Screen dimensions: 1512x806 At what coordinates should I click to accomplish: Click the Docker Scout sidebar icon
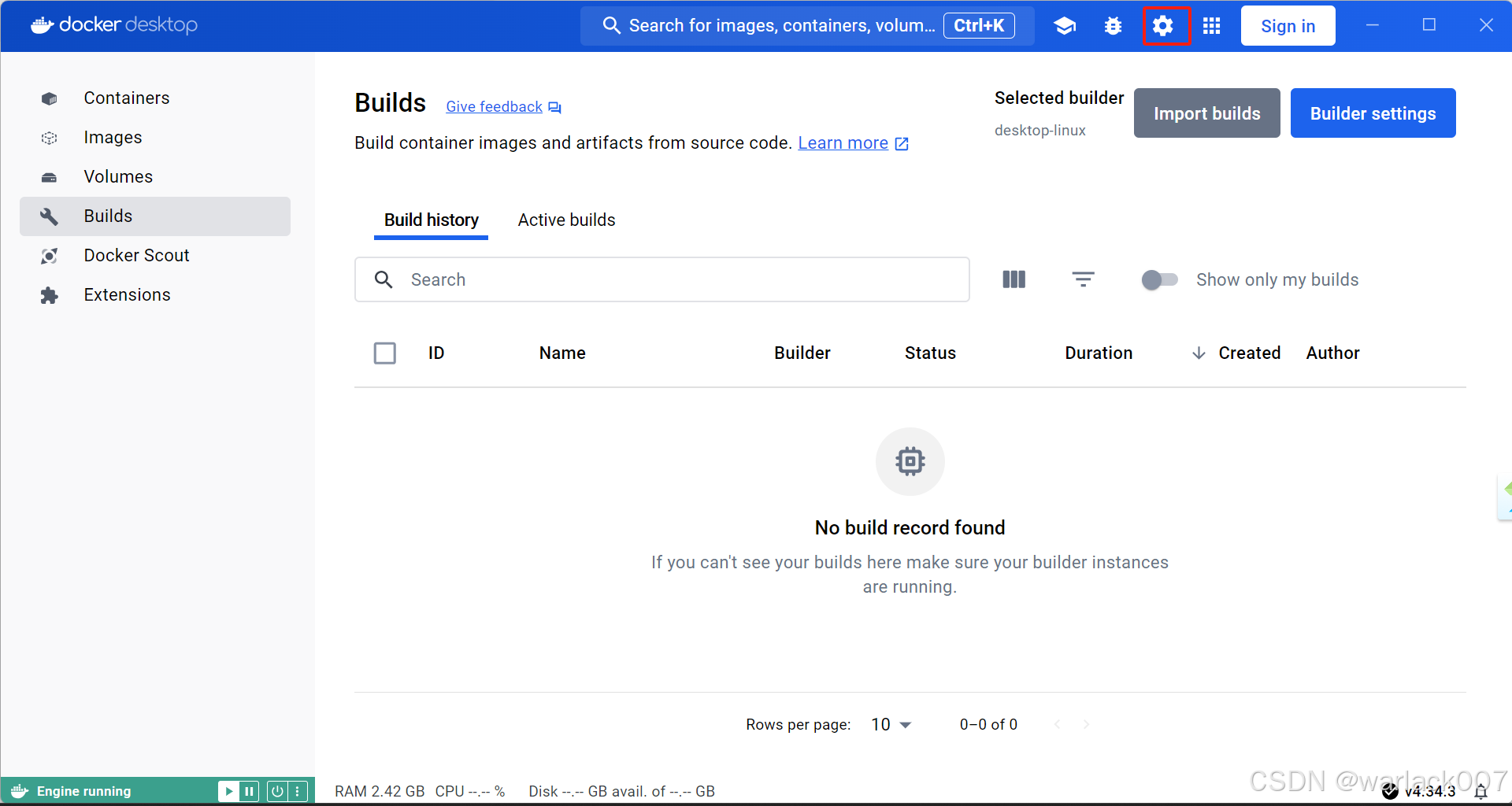50,256
